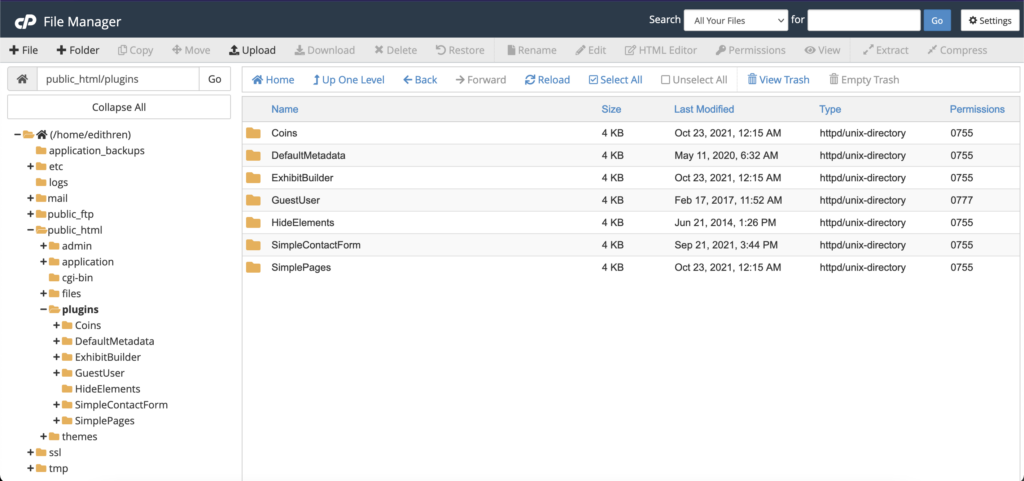Click the Rename toolbar button

(x=532, y=50)
